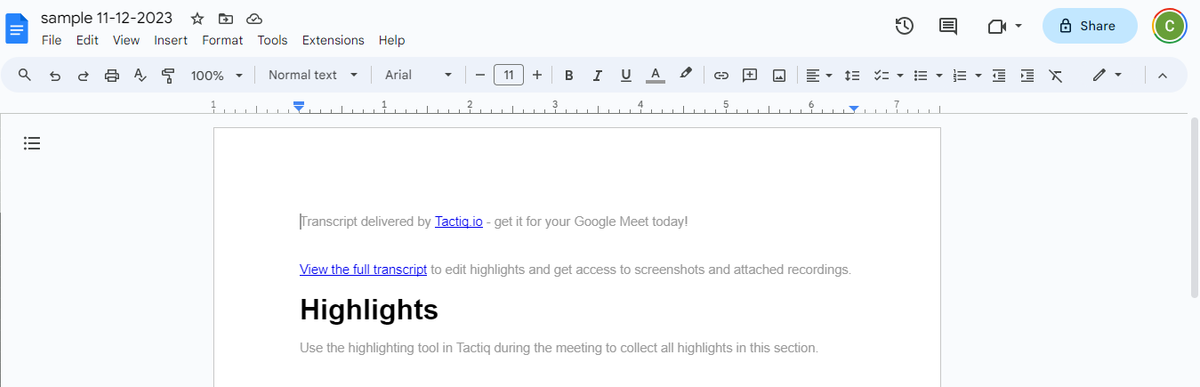Viewport: 1200px width, 387px height.
Task: Decrease font size with minus button
Action: pyautogui.click(x=480, y=75)
